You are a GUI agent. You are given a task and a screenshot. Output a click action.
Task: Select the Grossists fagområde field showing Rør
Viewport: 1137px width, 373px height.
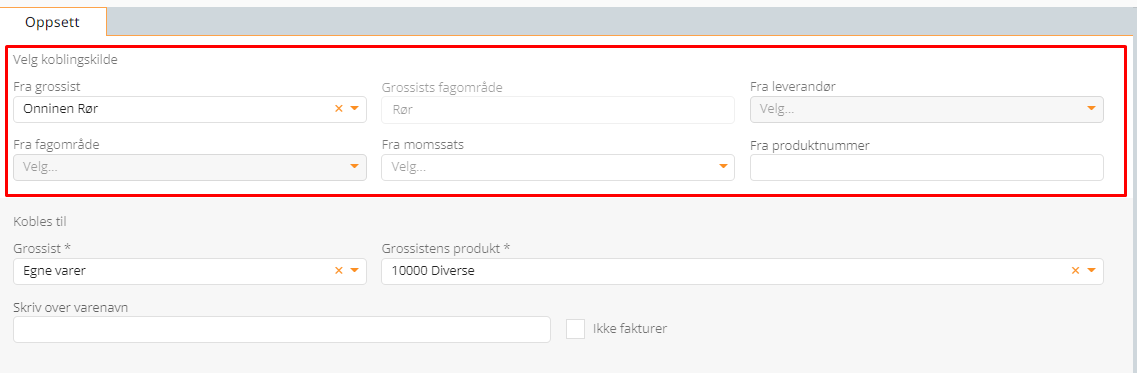[x=558, y=110]
